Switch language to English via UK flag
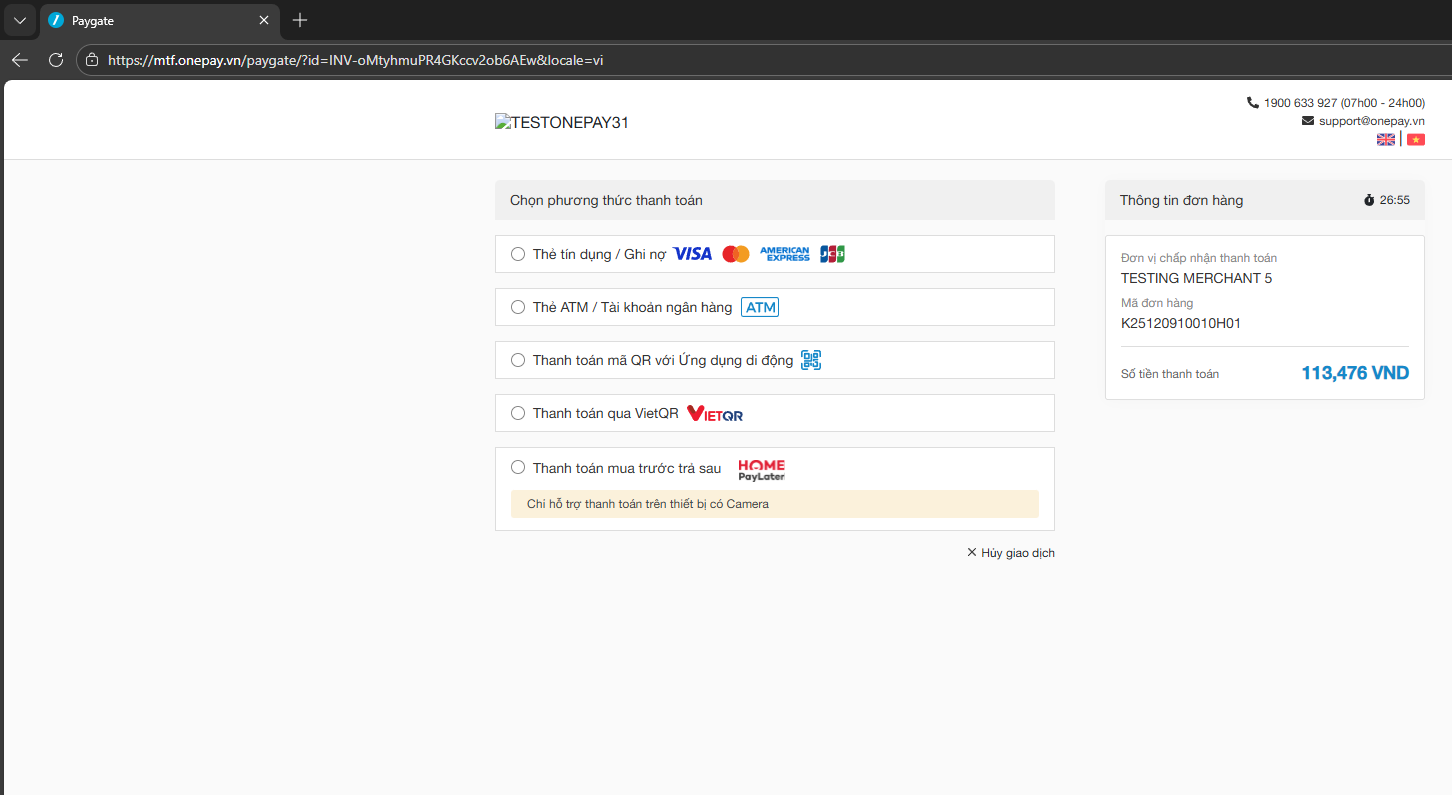This screenshot has width=1452, height=795. click(x=1386, y=140)
